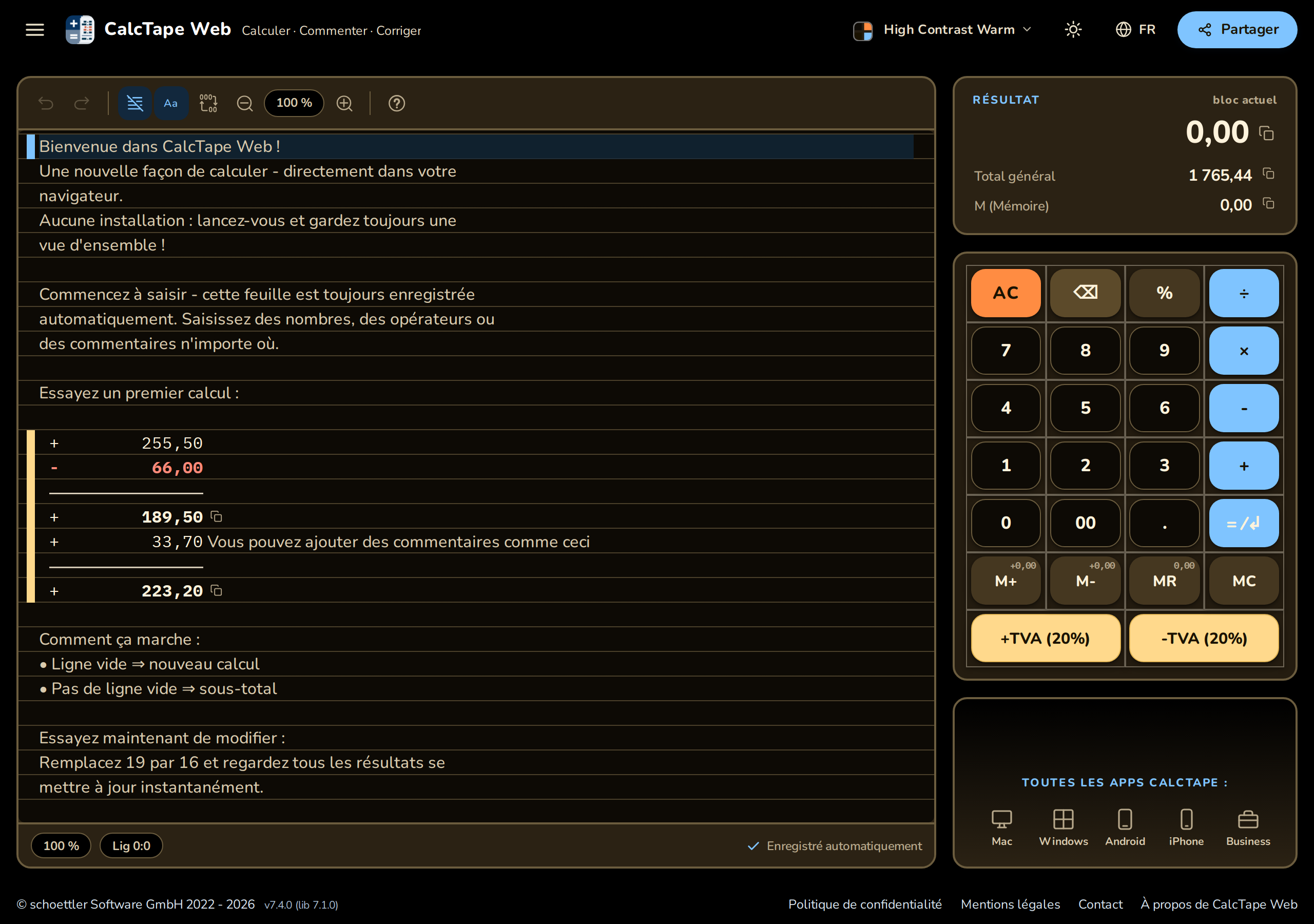
Task: Open the hamburger menu
Action: 35,30
